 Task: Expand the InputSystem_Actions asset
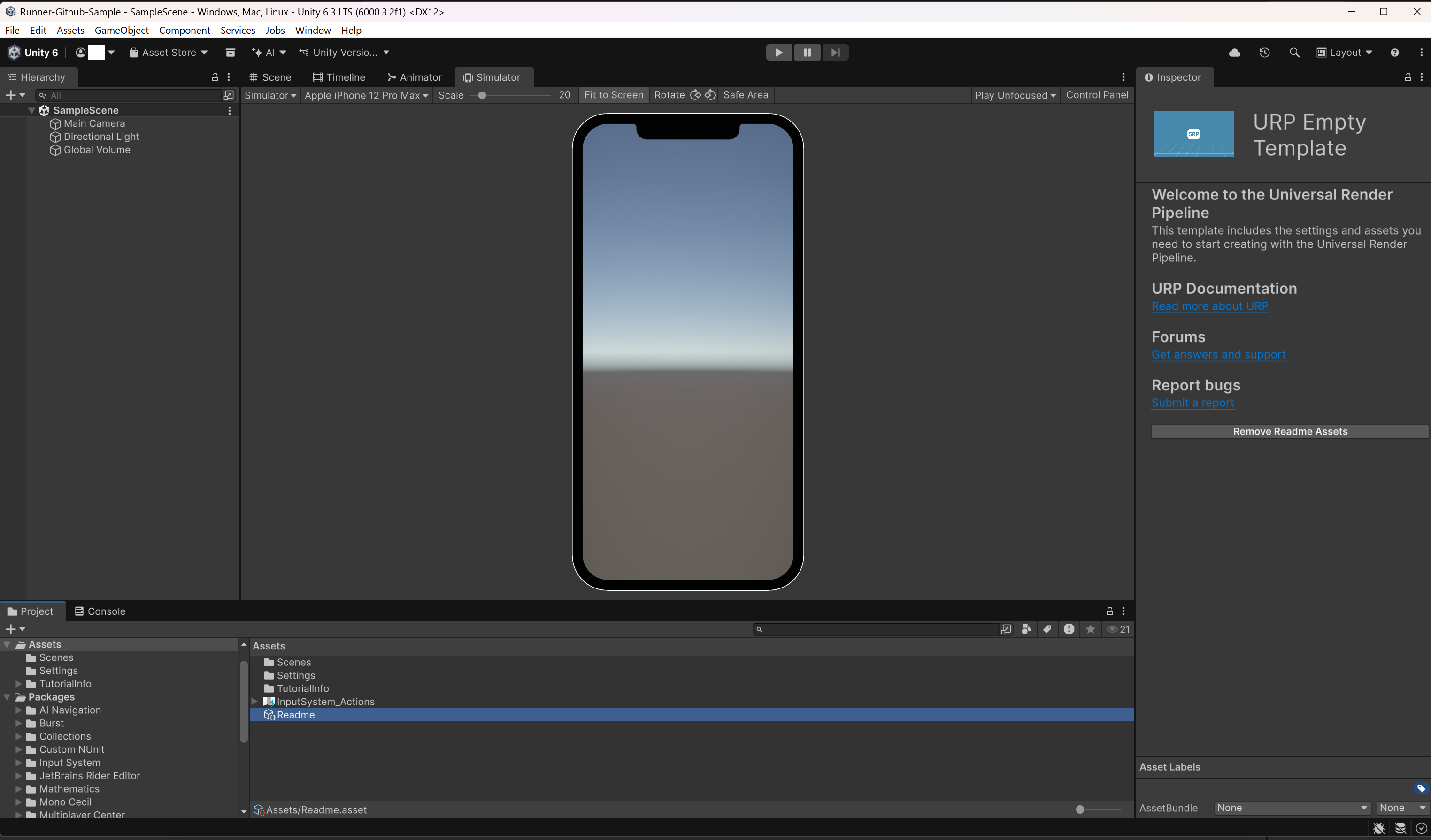point(255,702)
